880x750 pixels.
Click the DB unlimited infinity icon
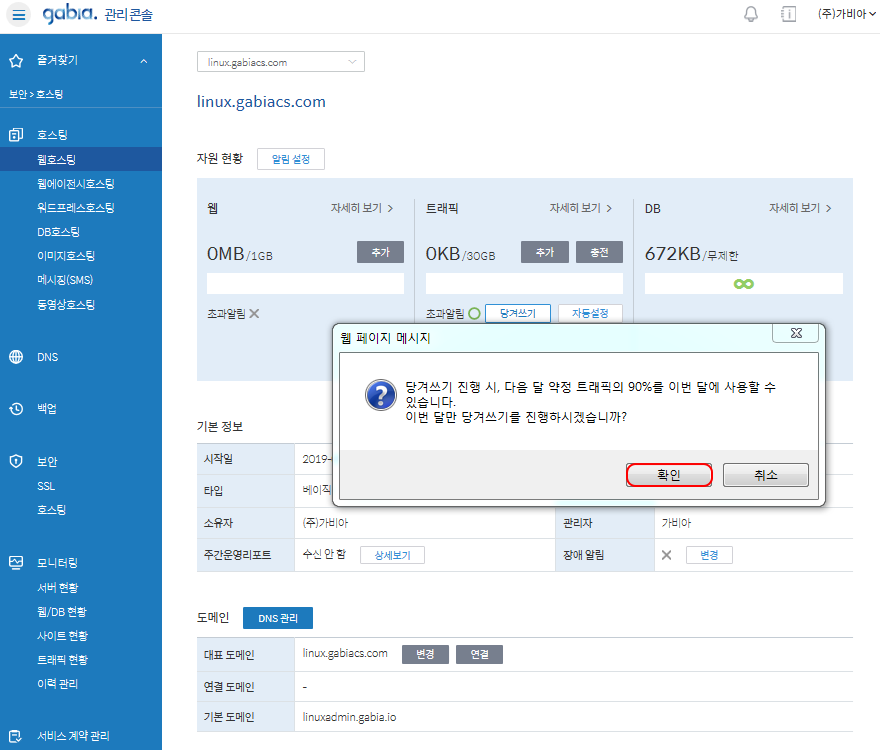[744, 284]
